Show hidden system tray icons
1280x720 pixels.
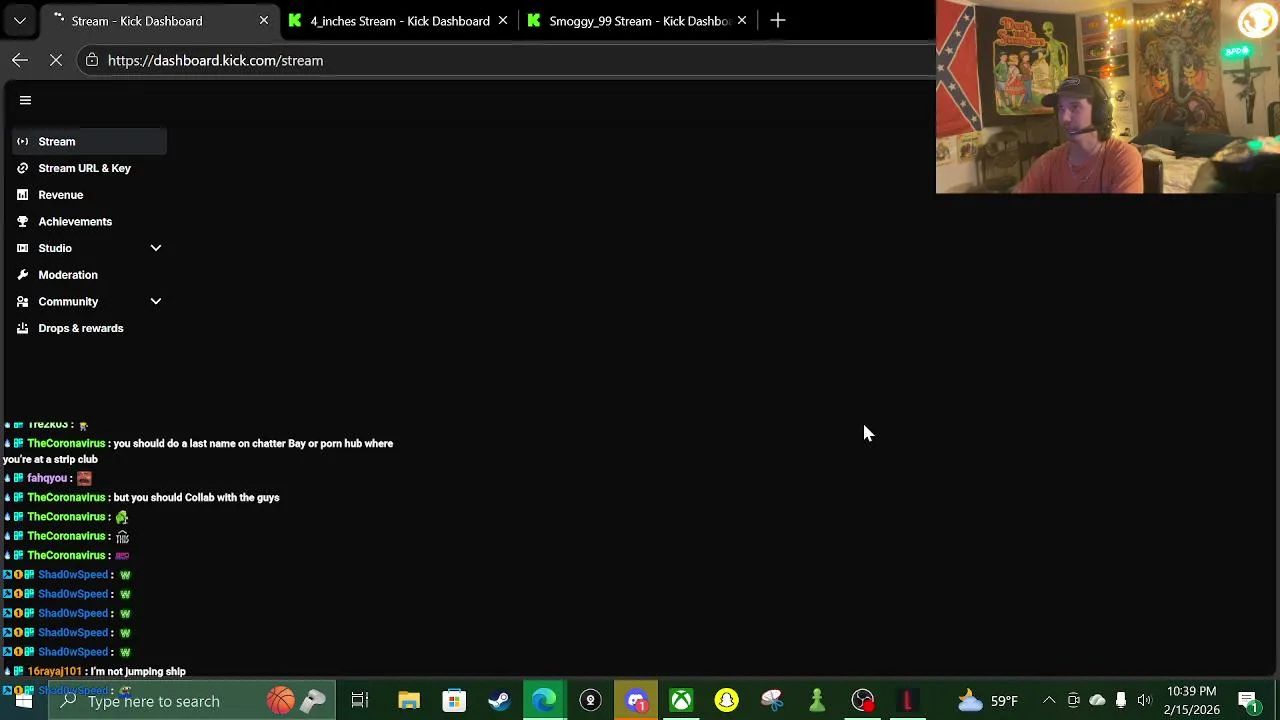click(1049, 701)
